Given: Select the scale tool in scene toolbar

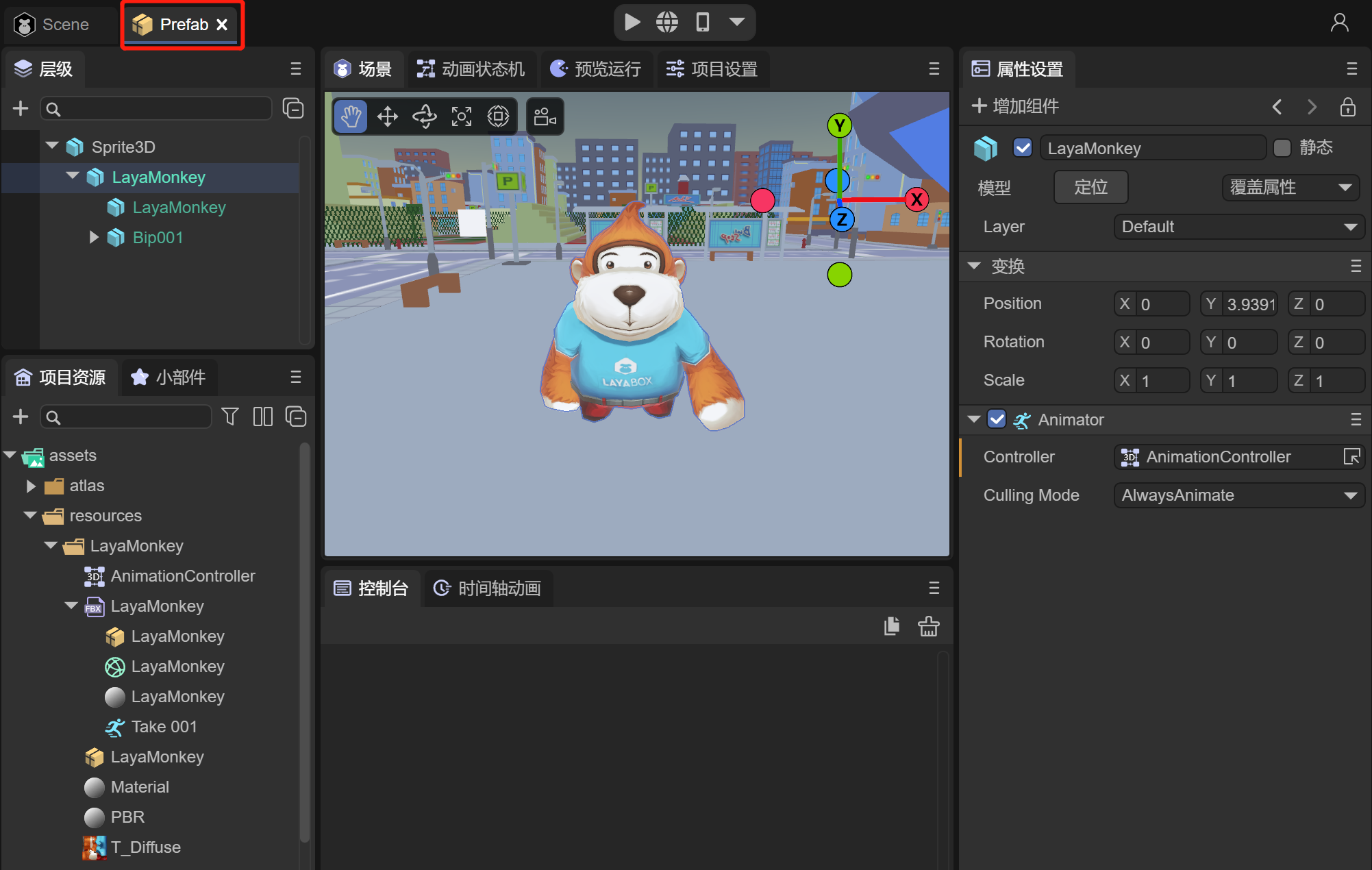Looking at the screenshot, I should [x=462, y=116].
